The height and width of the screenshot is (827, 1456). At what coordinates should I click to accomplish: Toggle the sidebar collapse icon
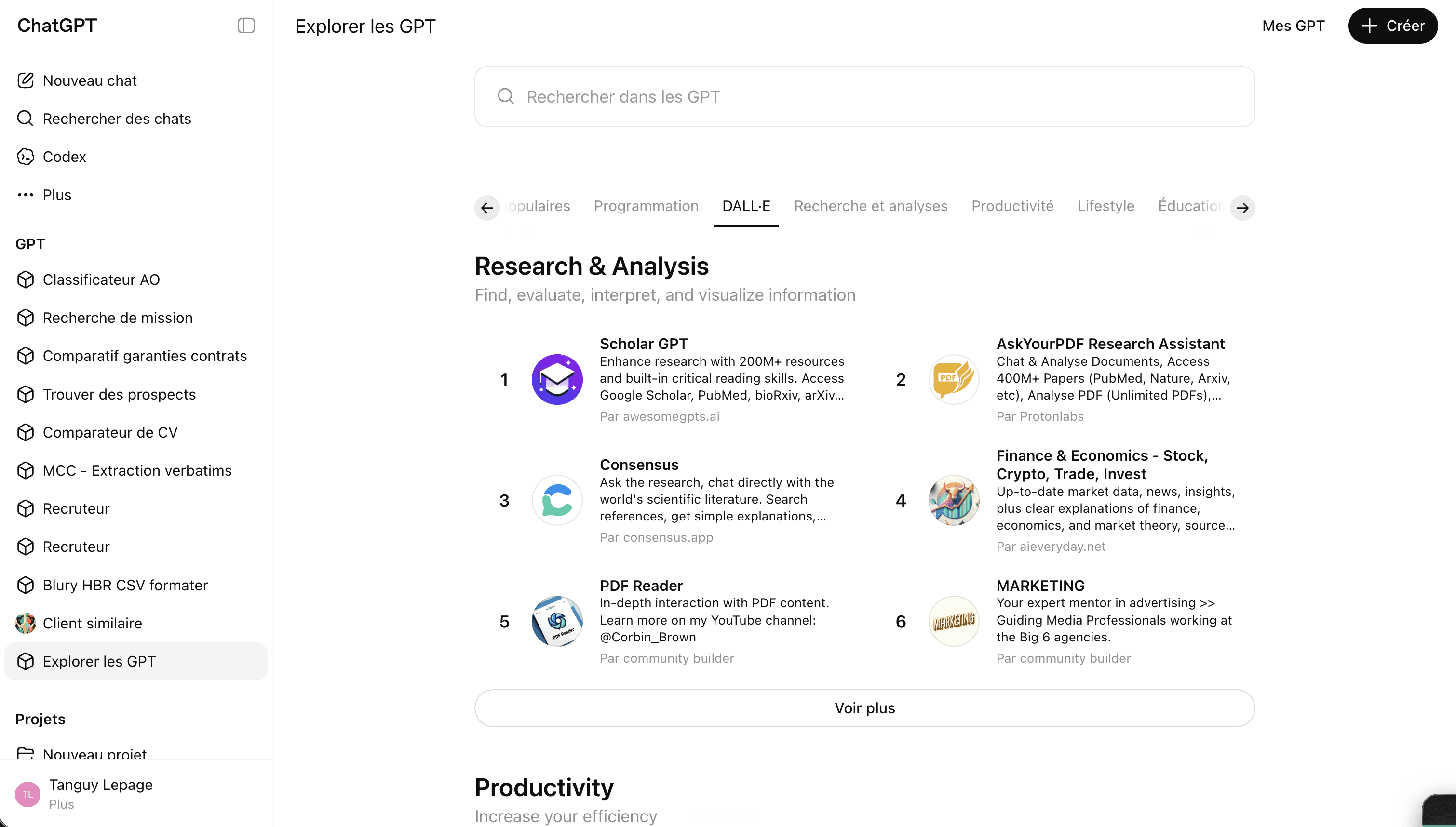(x=246, y=26)
